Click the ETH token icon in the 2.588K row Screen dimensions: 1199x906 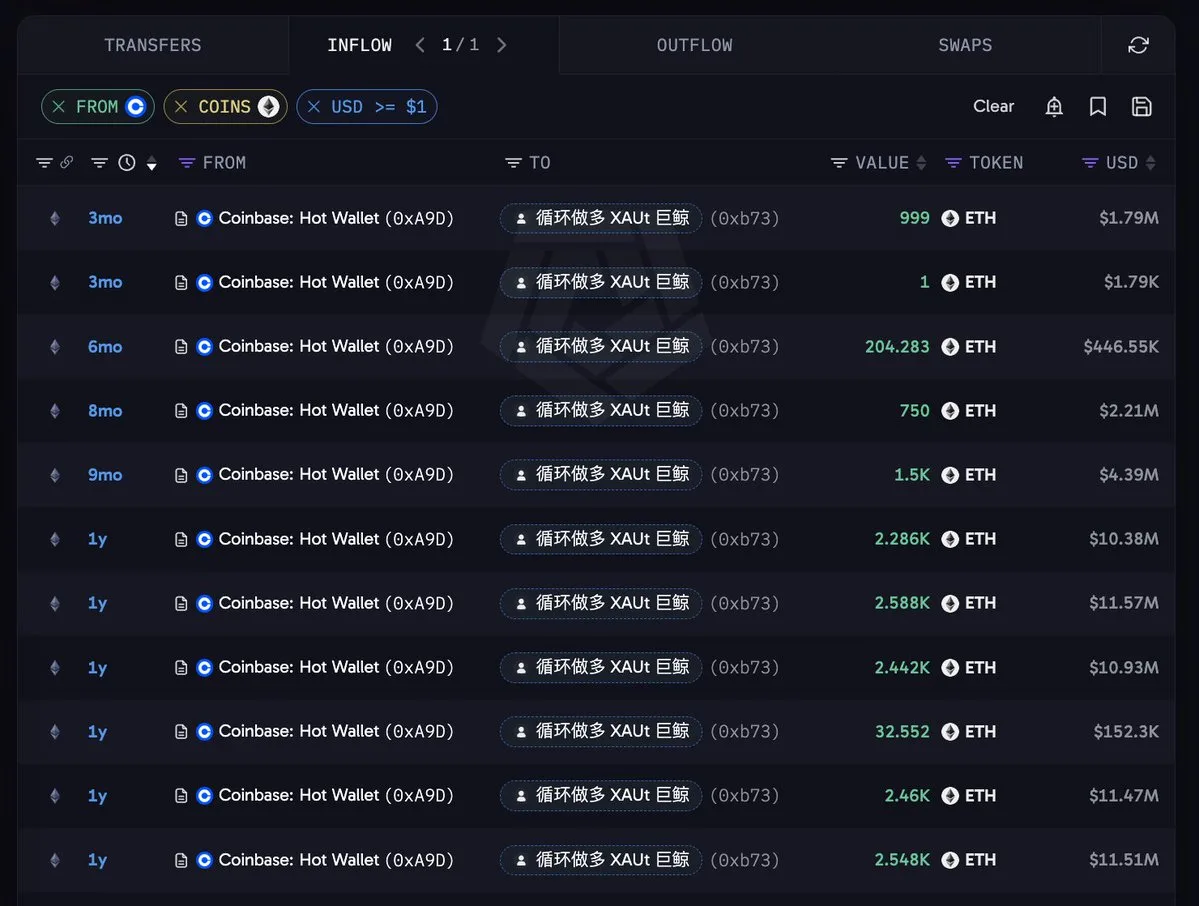coord(950,603)
